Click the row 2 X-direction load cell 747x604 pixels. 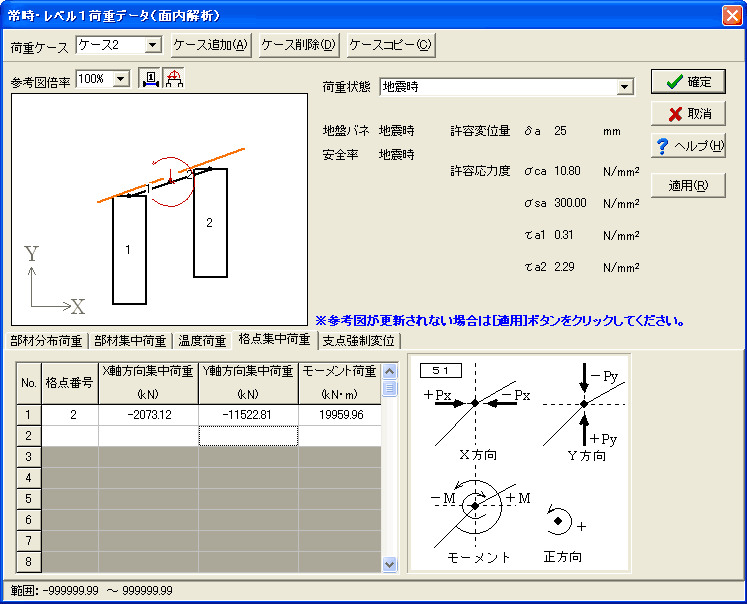[149, 436]
